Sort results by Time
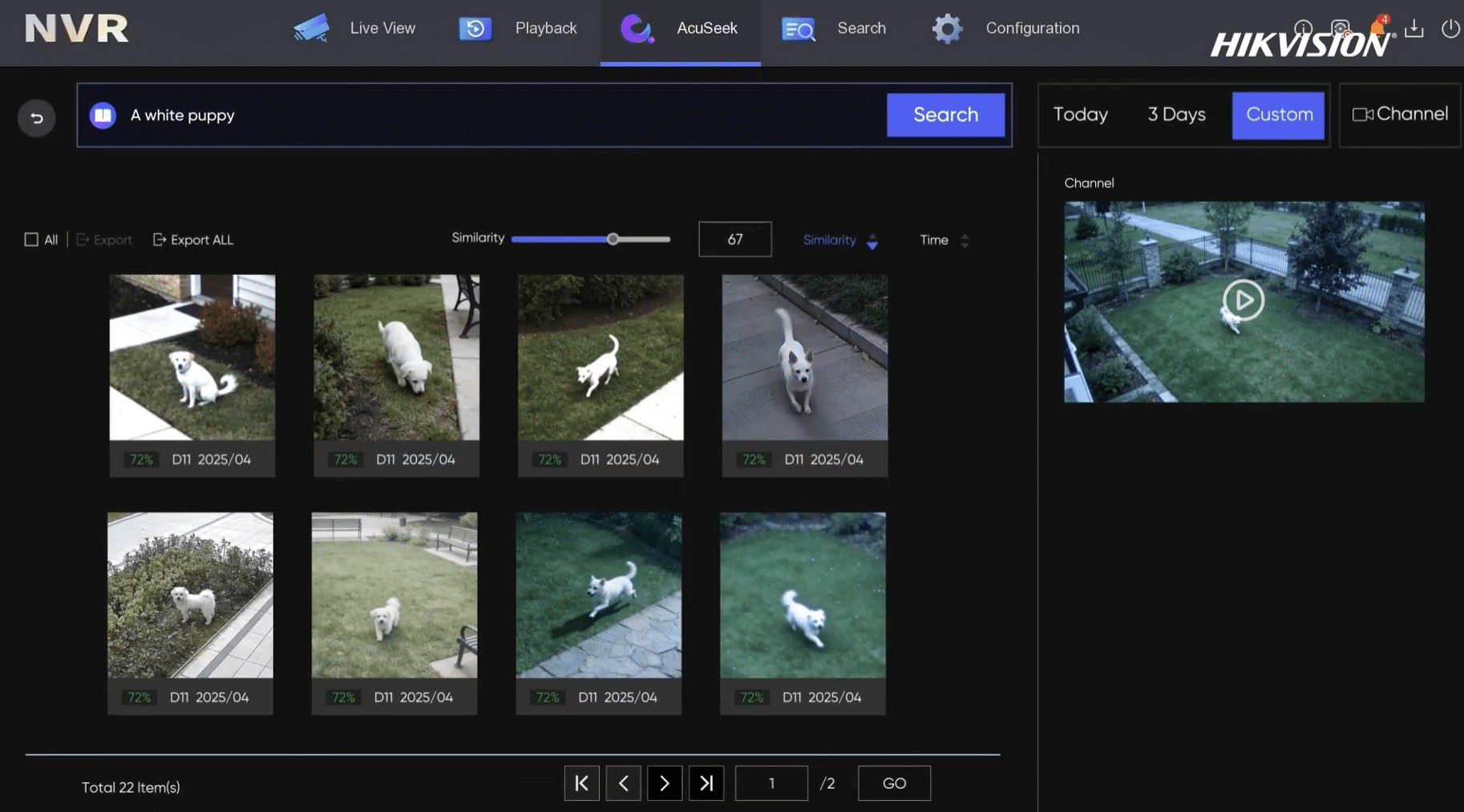This screenshot has height=812, width=1464. pyautogui.click(x=944, y=240)
